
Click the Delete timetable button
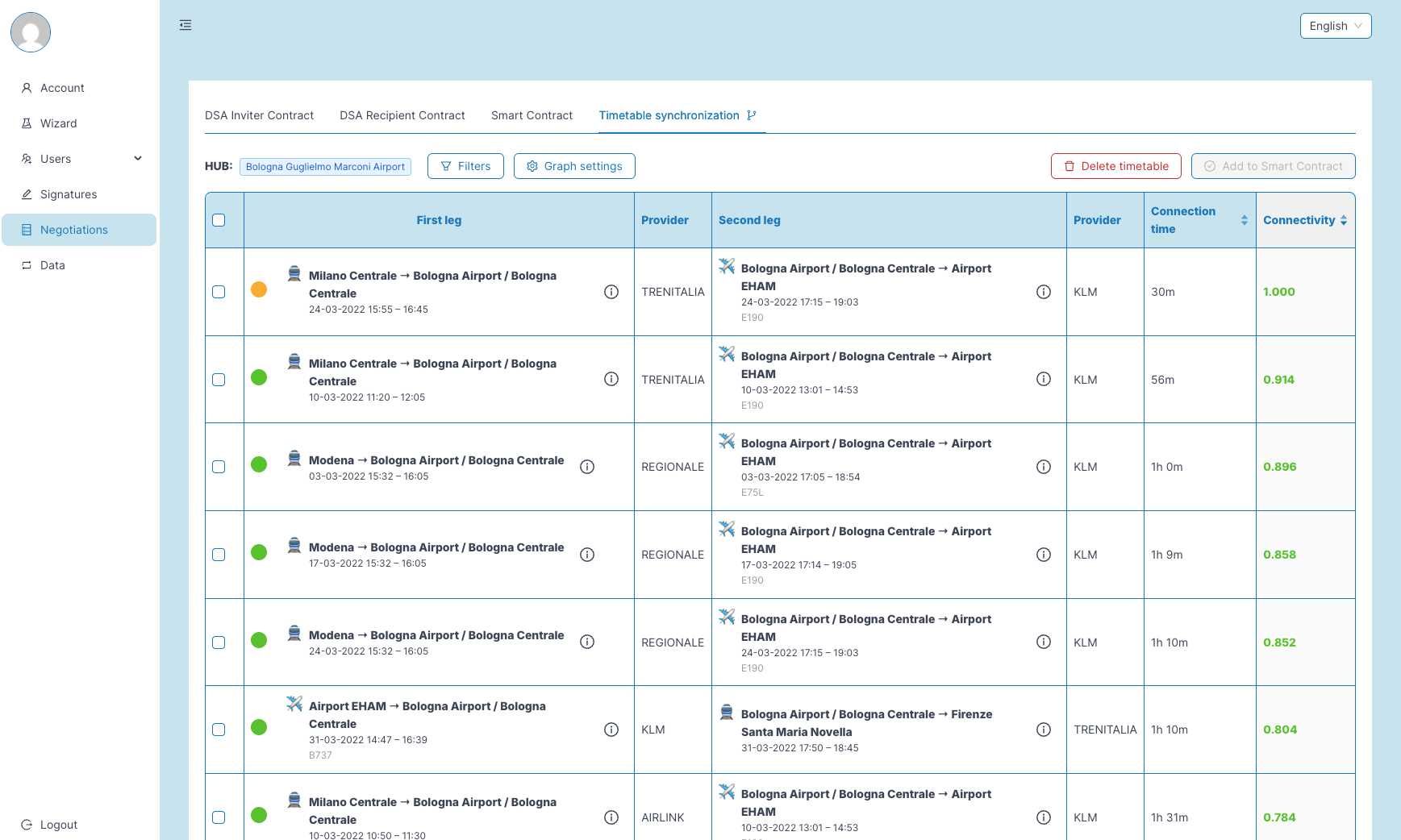pos(1115,166)
